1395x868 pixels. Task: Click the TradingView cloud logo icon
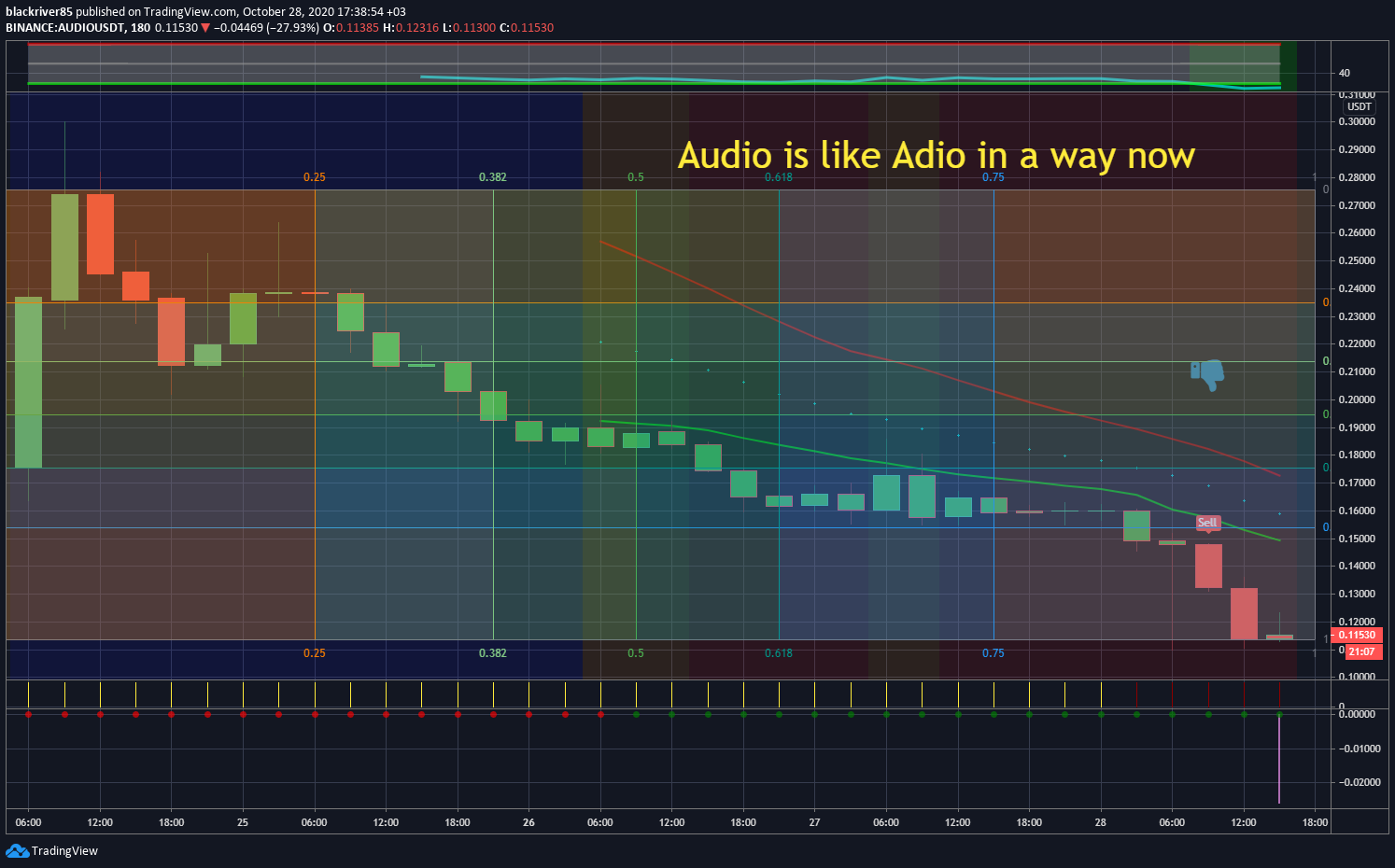coord(17,850)
